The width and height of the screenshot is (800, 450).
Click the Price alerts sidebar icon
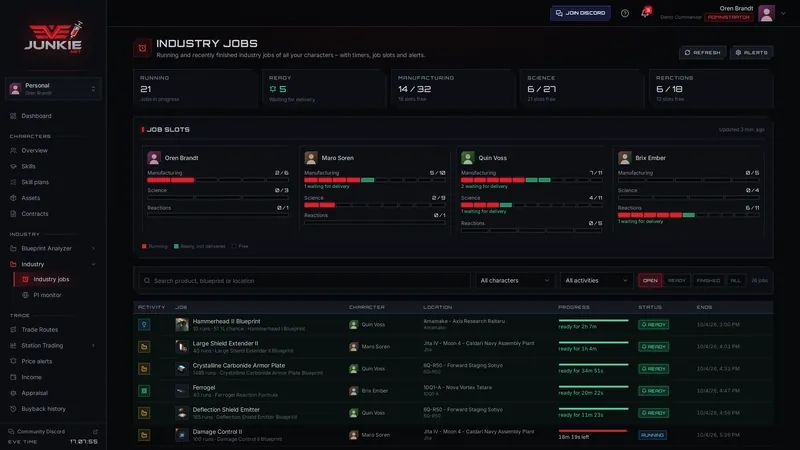pyautogui.click(x=13, y=361)
